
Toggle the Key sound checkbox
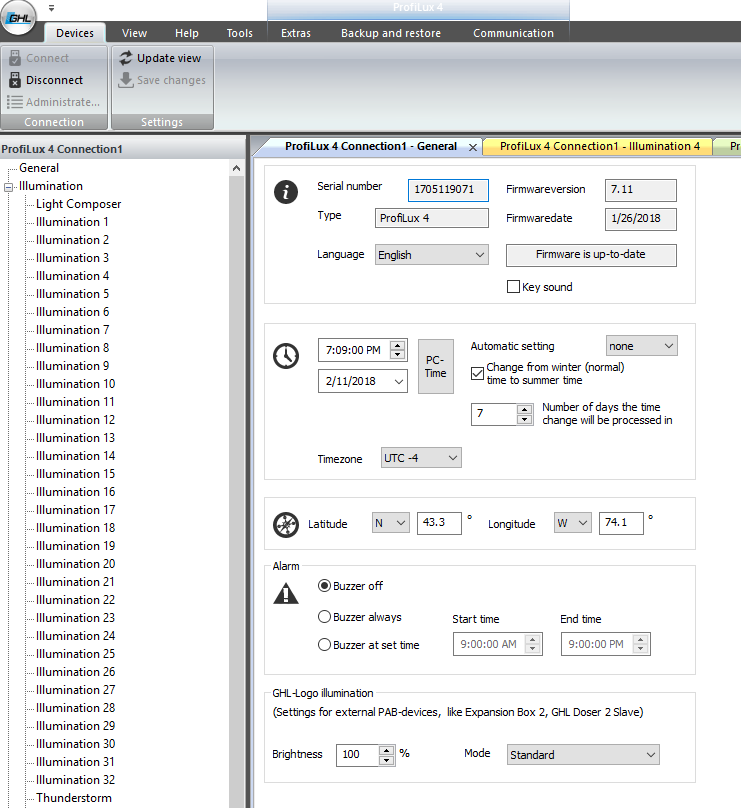[x=513, y=287]
